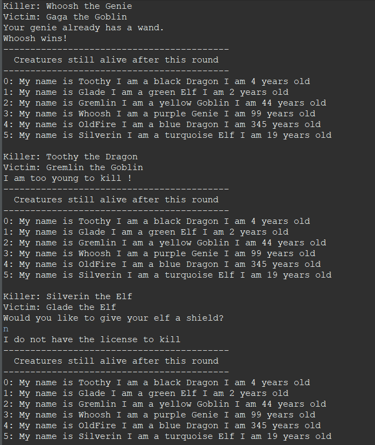Click the final '5: My name is Silverin' line
Viewport: 375px width, 445px height.
[x=167, y=436]
